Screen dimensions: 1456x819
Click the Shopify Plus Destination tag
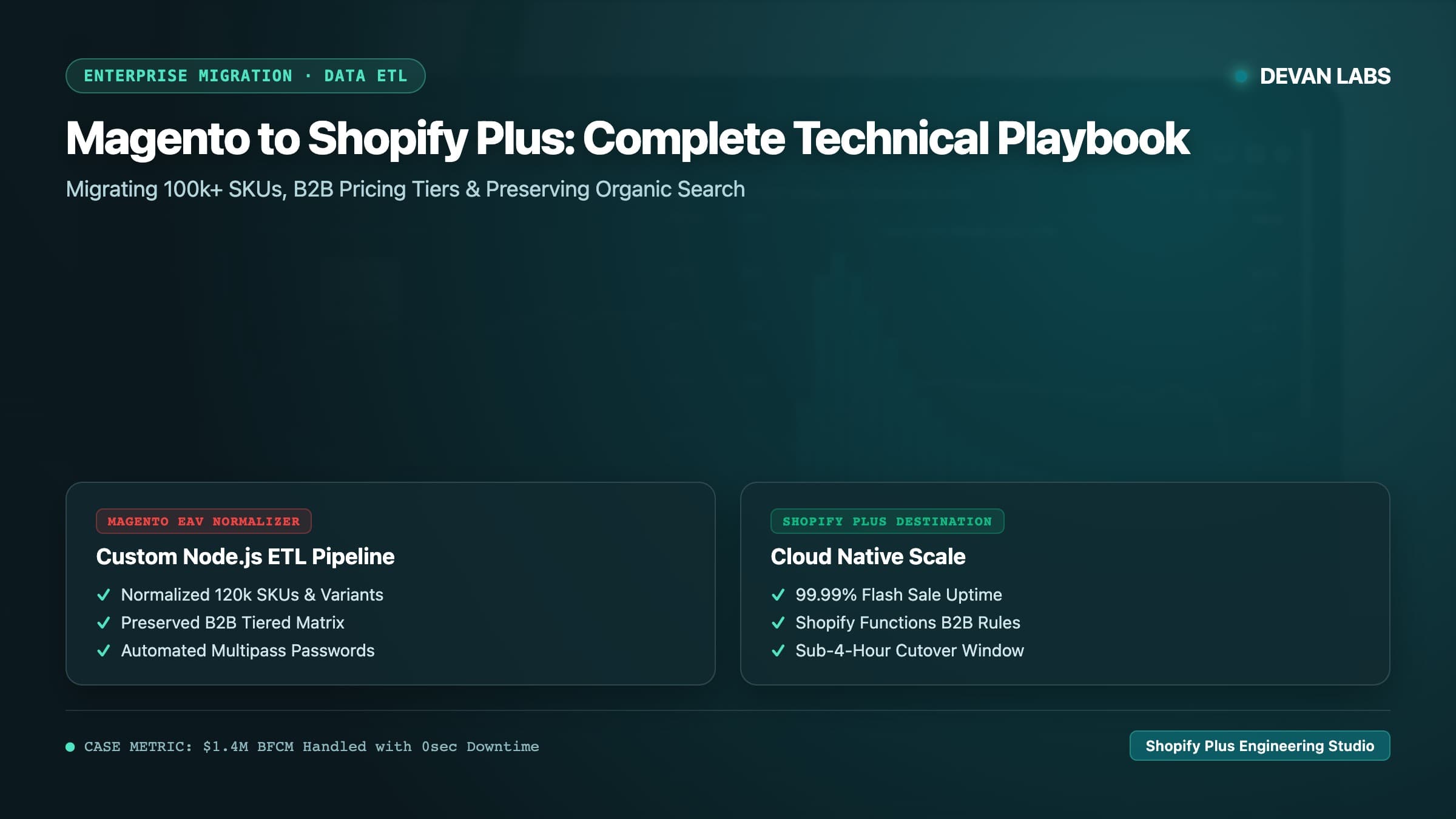point(887,521)
